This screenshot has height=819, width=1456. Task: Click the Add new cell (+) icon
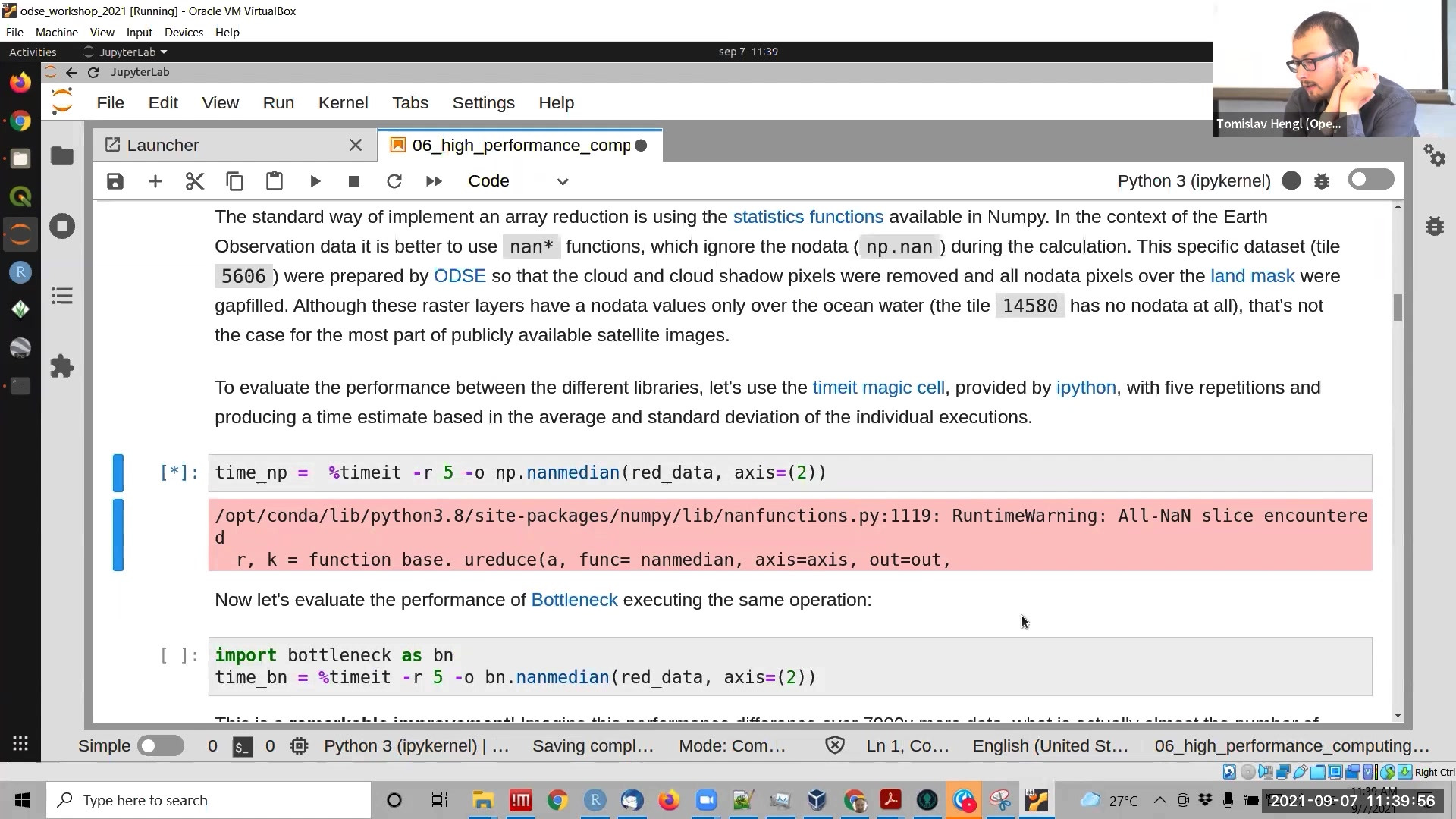(x=155, y=180)
